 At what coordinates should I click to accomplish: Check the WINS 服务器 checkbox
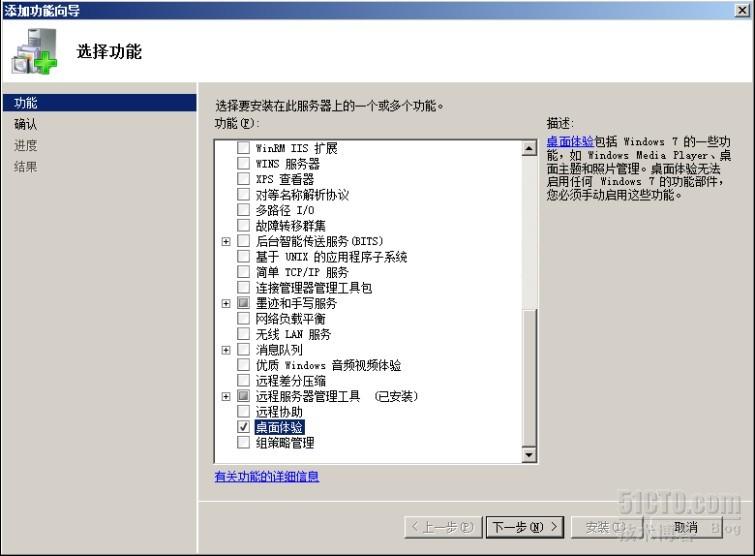244,163
